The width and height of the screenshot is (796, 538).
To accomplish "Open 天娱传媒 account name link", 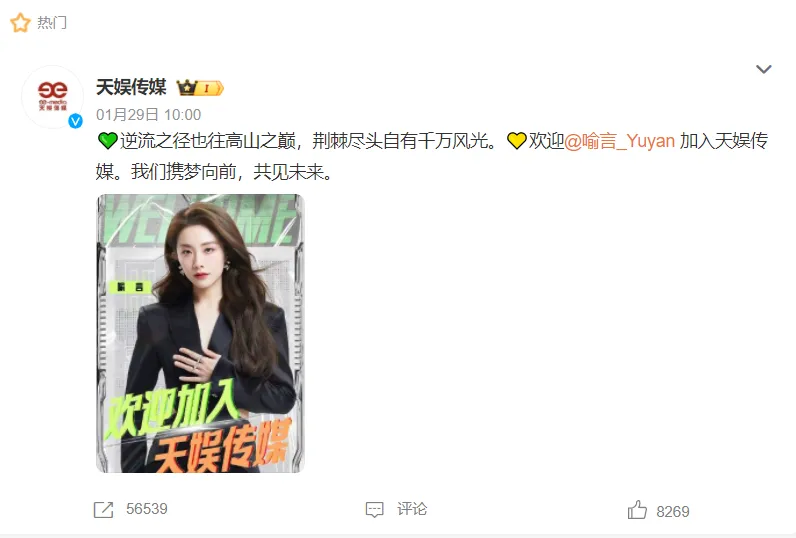I will click(131, 87).
